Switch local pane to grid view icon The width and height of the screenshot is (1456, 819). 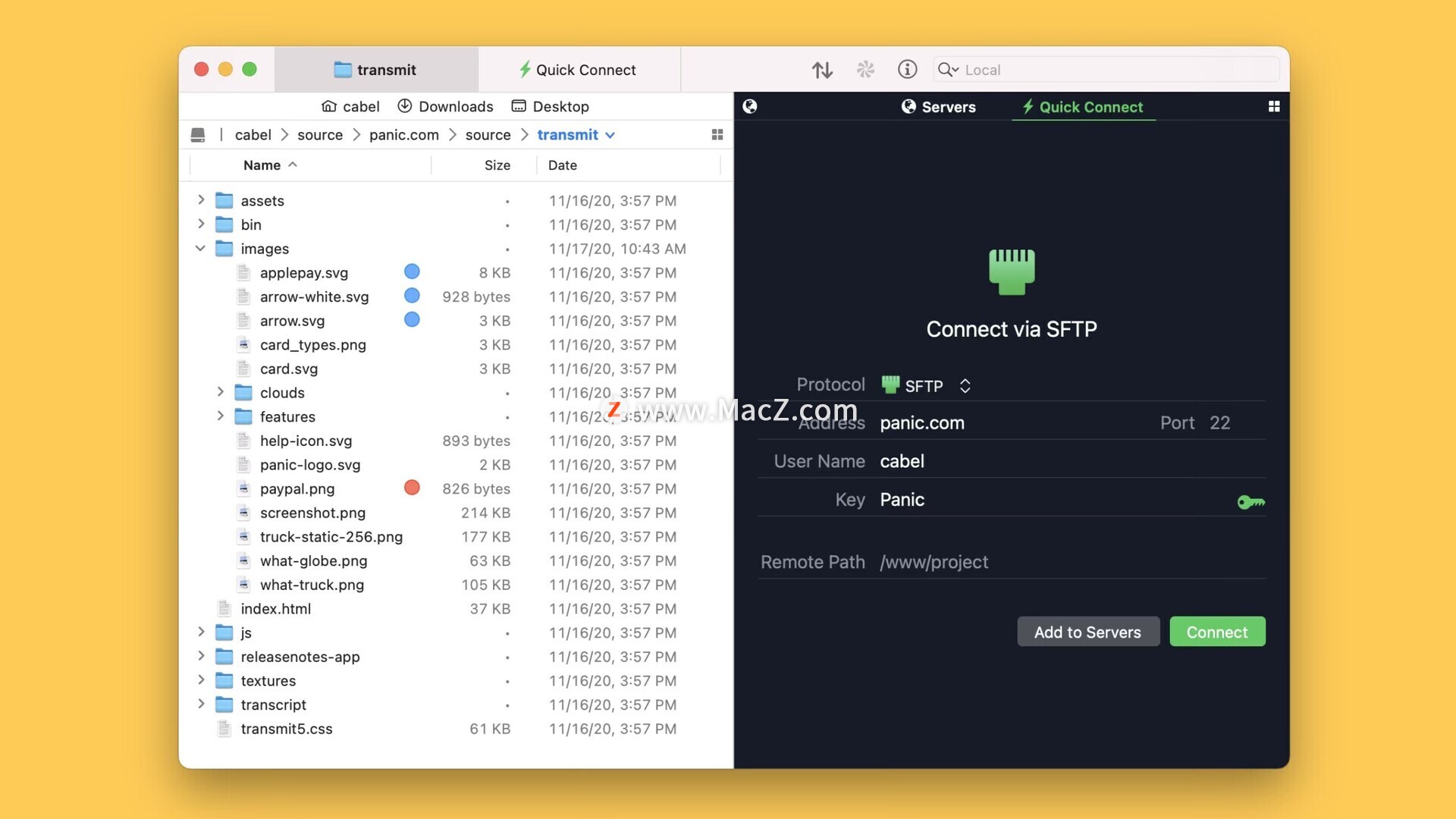[717, 135]
